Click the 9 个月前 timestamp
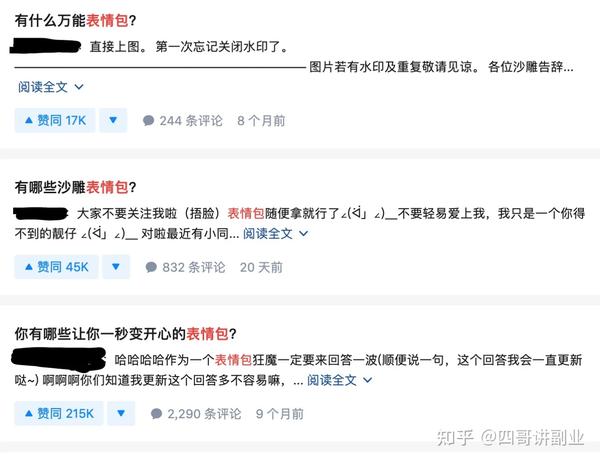This screenshot has height=462, width=600. click(x=280, y=414)
